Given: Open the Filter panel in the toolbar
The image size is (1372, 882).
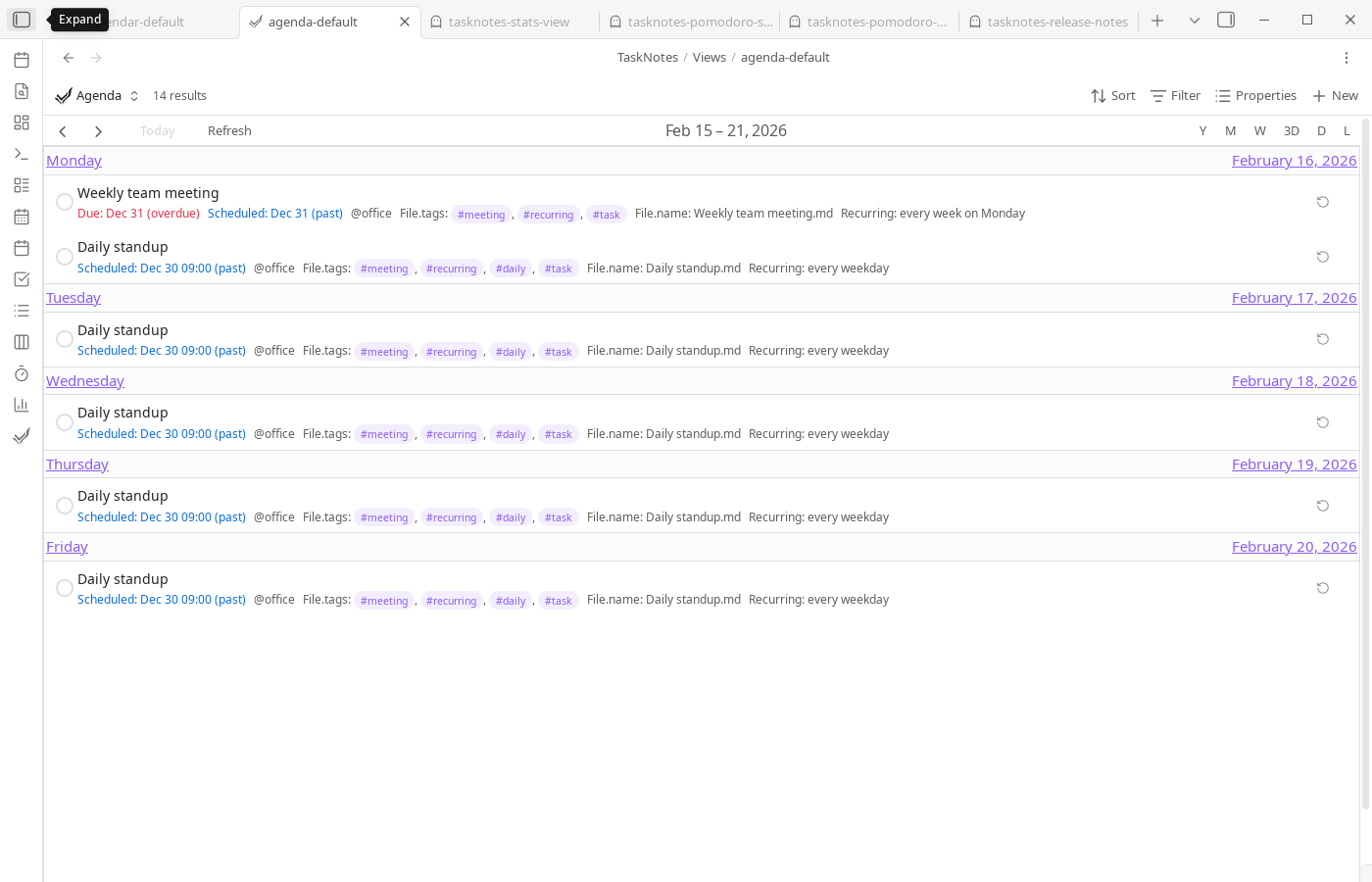Looking at the screenshot, I should [x=1175, y=95].
